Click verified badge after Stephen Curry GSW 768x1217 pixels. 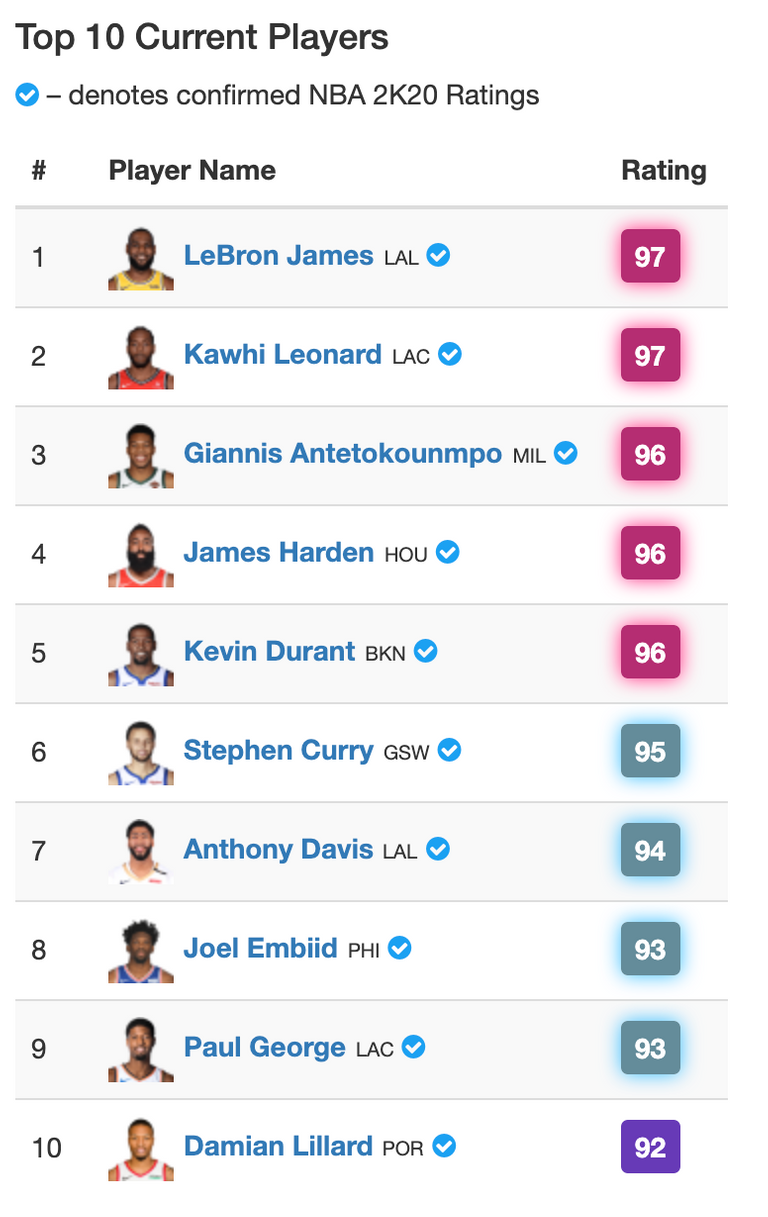450,751
